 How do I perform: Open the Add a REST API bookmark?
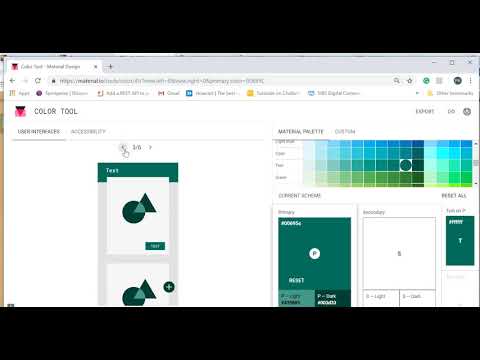click(123, 93)
